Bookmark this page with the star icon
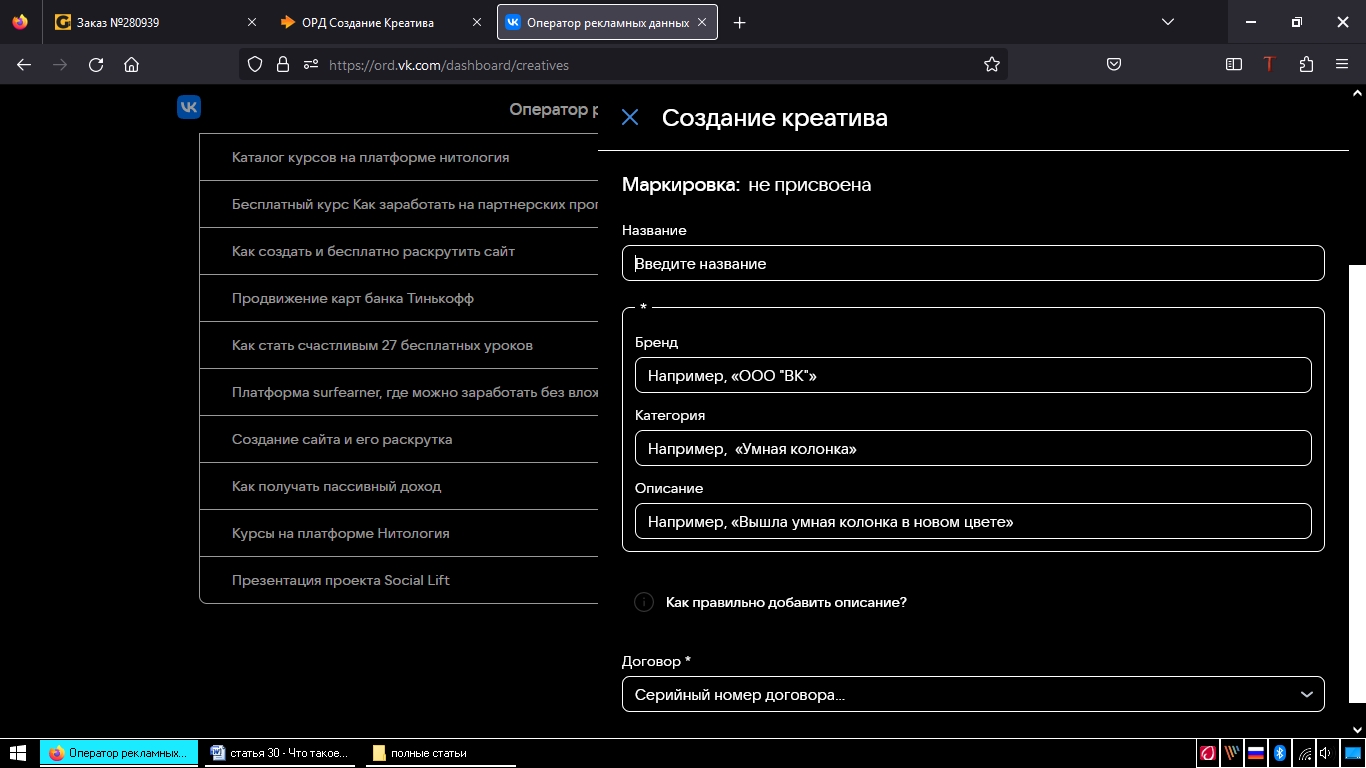The height and width of the screenshot is (768, 1366). tap(992, 65)
